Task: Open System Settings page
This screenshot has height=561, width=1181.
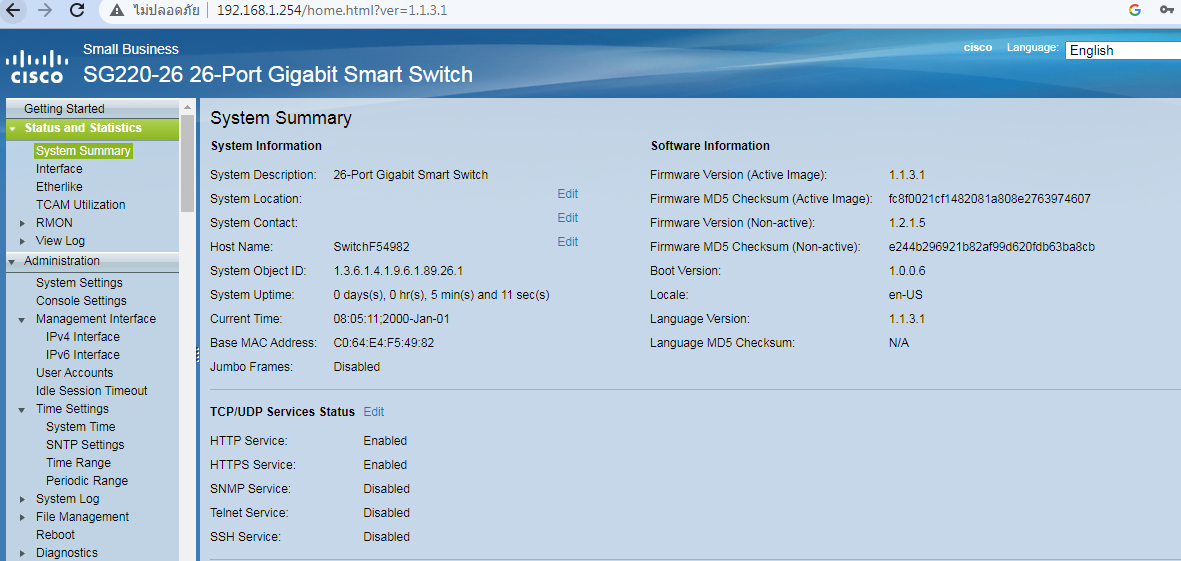Action: 79,282
